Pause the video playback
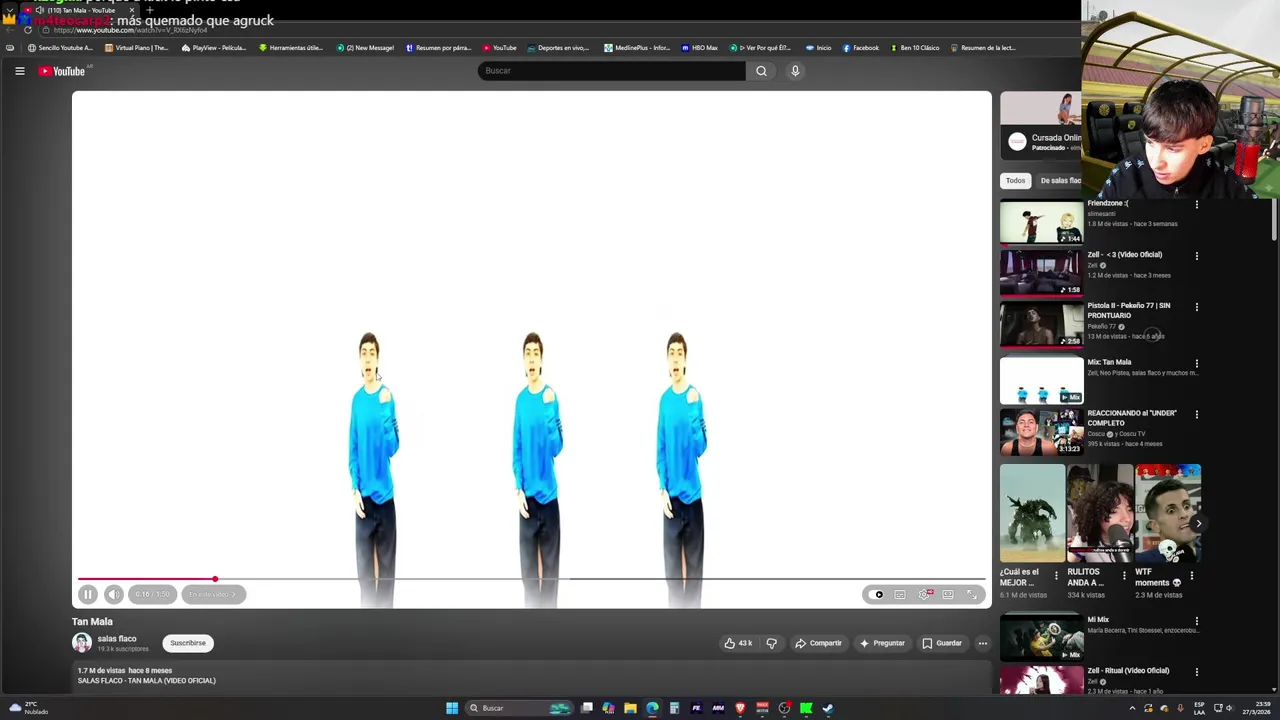 (x=88, y=594)
